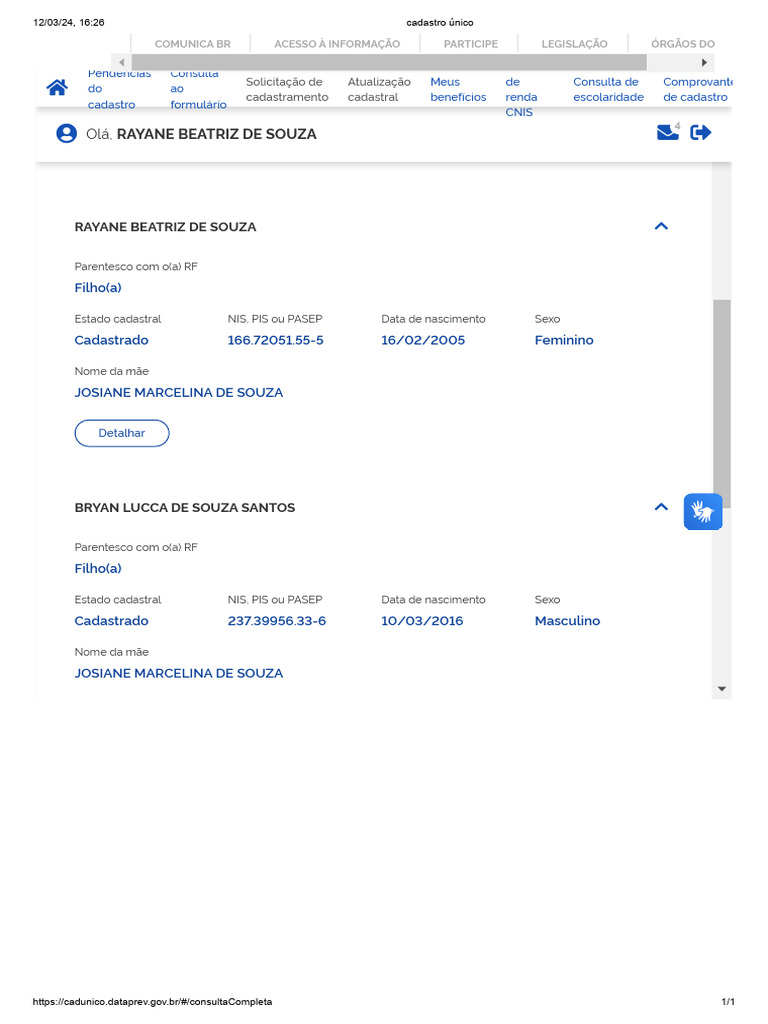Open Pendências do cadastro link
The height and width of the screenshot is (1024, 768).
pos(119,89)
